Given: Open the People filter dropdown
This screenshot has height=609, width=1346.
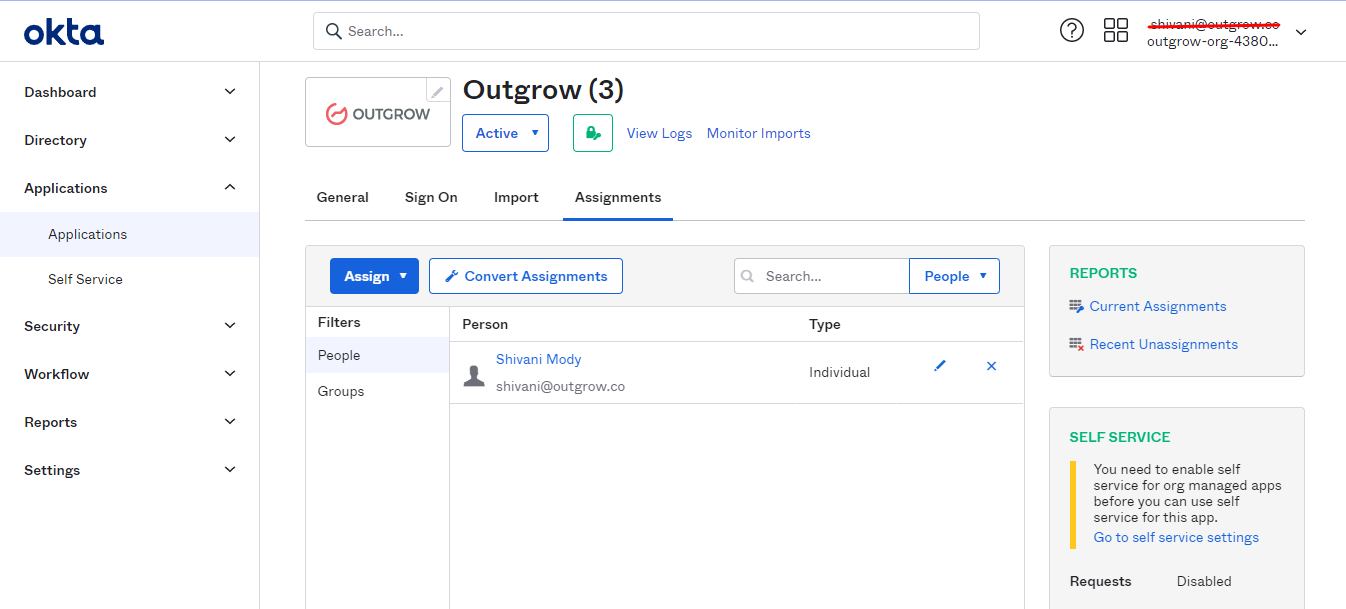Looking at the screenshot, I should point(954,276).
